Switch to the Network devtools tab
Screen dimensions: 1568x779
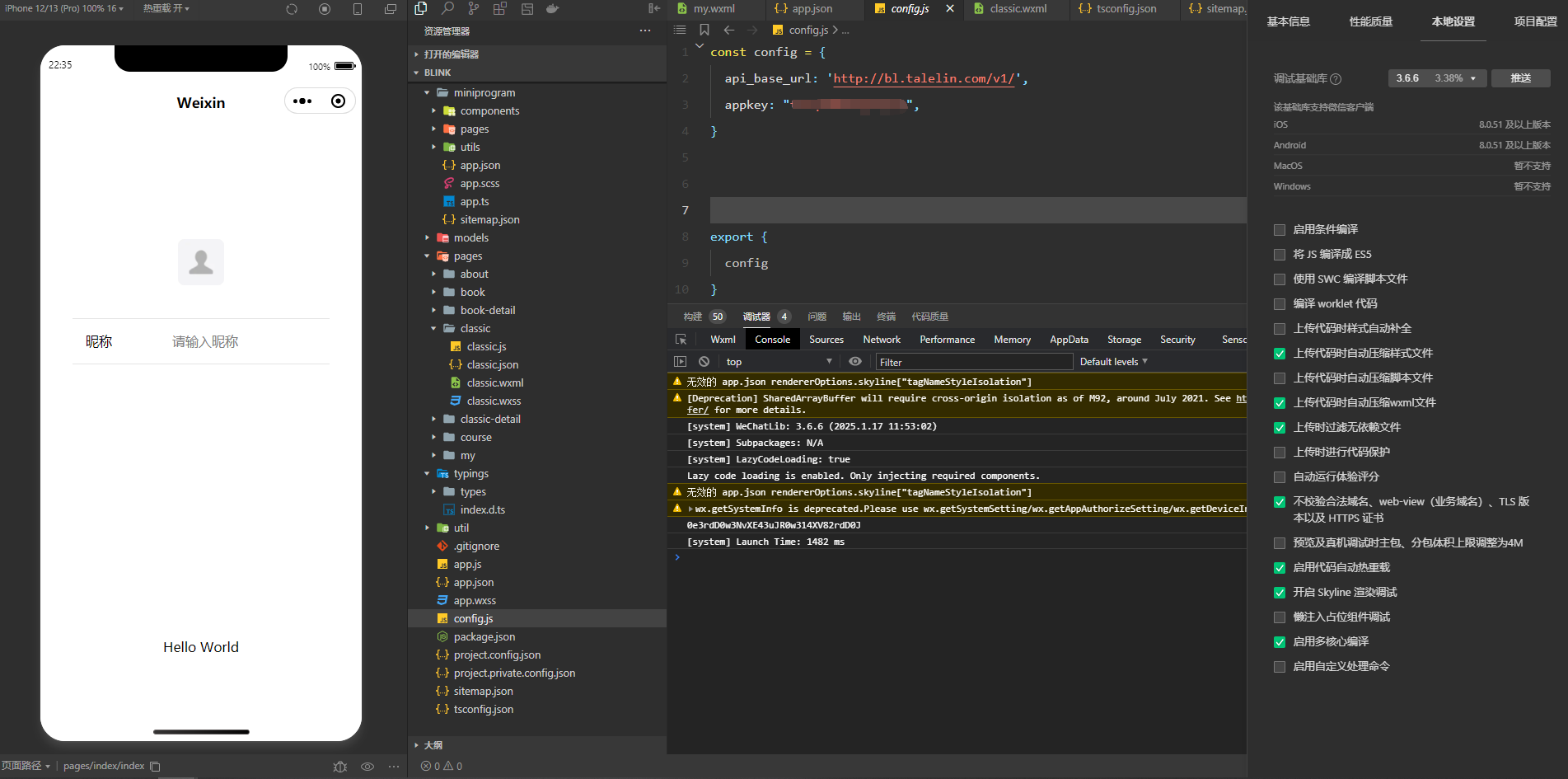coord(882,340)
